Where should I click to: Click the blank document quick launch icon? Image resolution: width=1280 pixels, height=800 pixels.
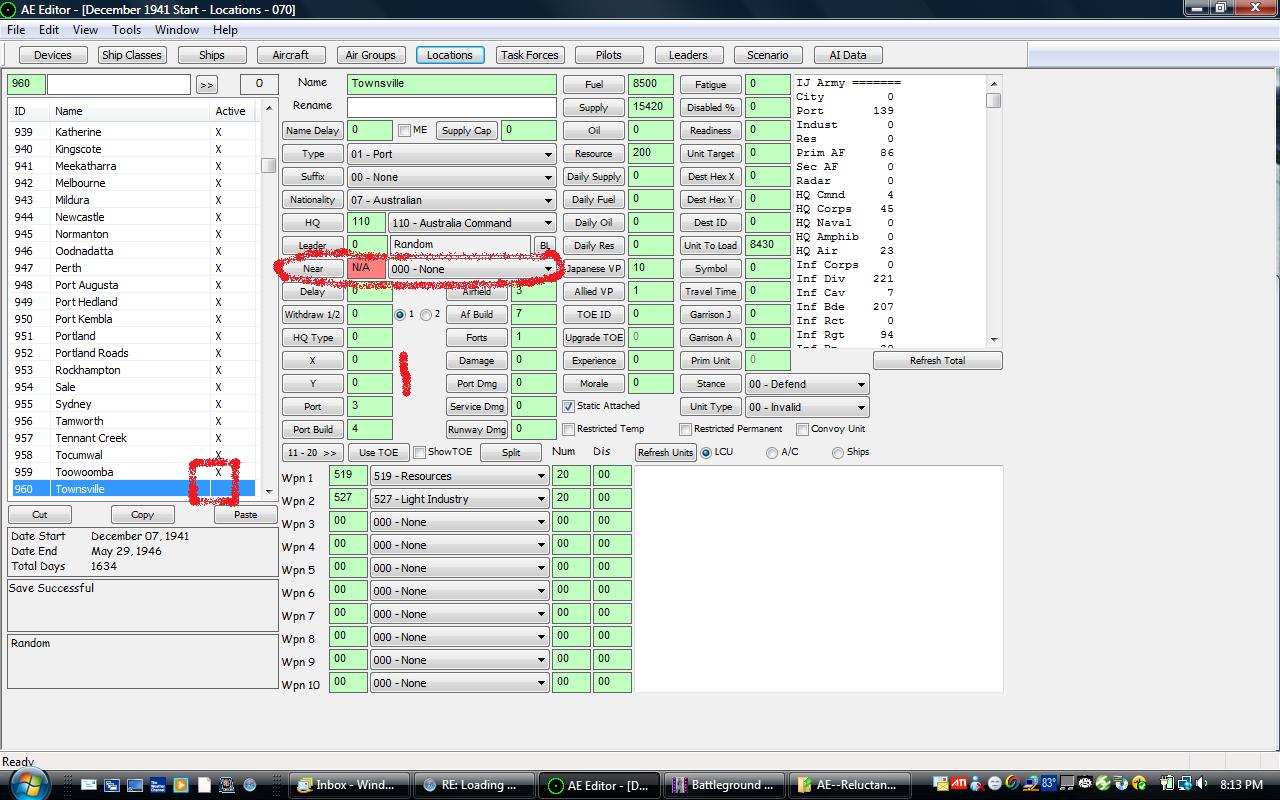coord(204,785)
